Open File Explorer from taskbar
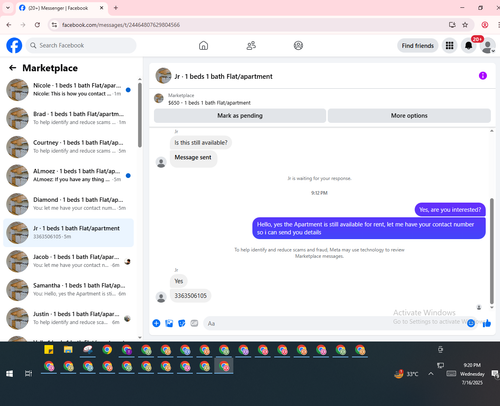Viewport: 500px width, 406px height. click(x=68, y=350)
